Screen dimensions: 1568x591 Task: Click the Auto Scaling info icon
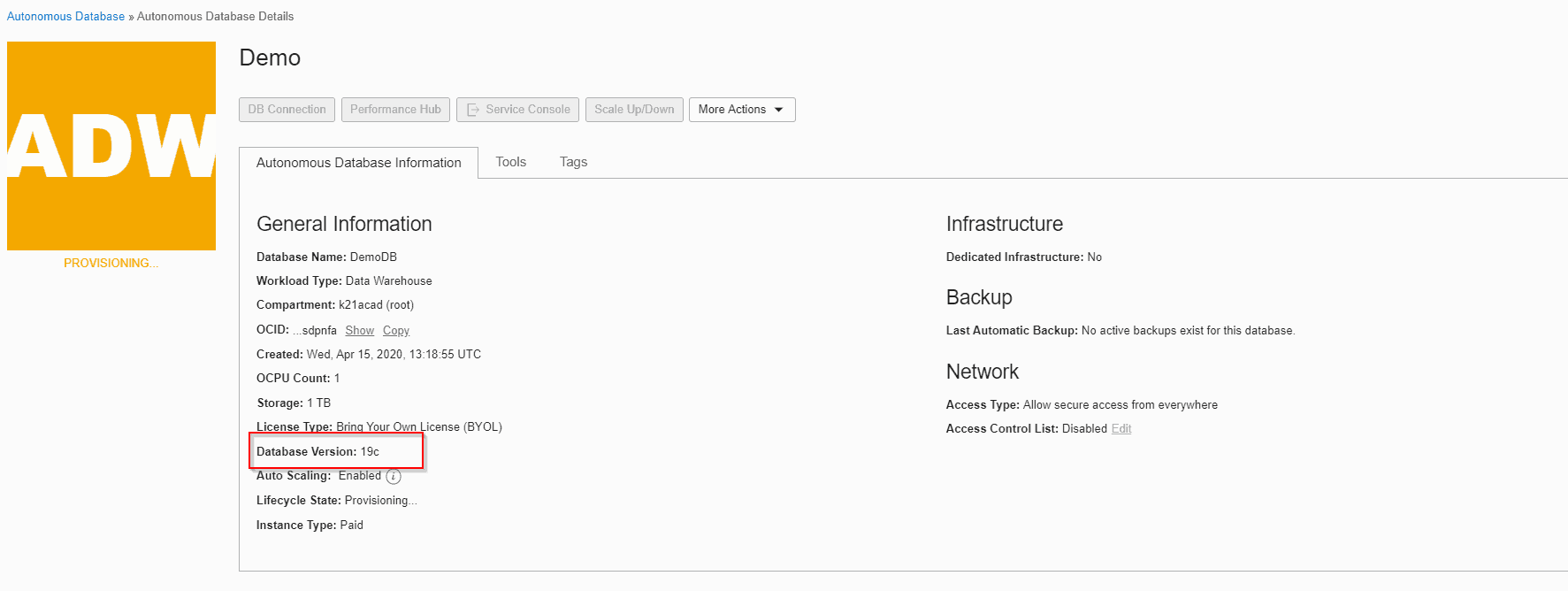(394, 477)
